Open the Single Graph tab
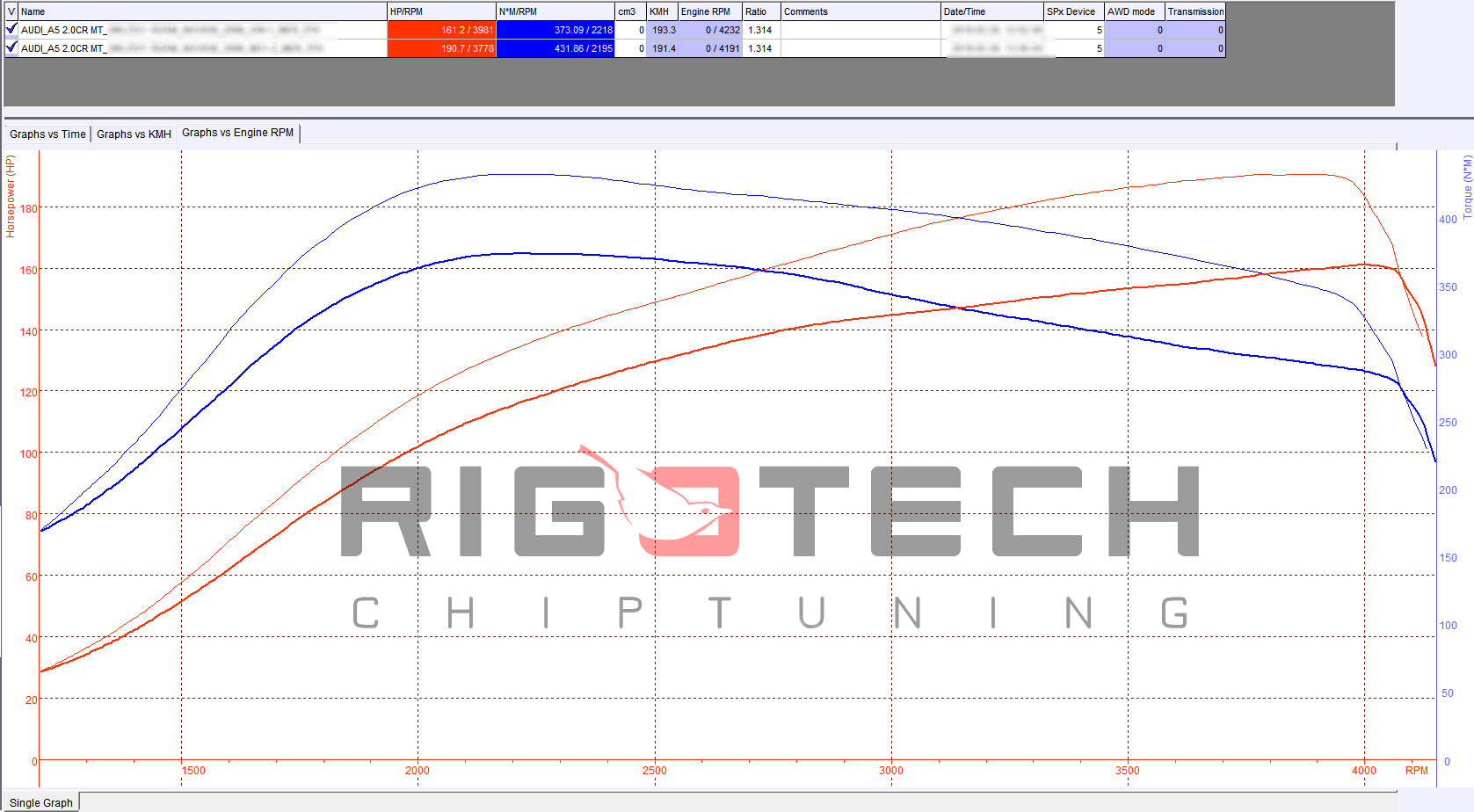 click(41, 802)
